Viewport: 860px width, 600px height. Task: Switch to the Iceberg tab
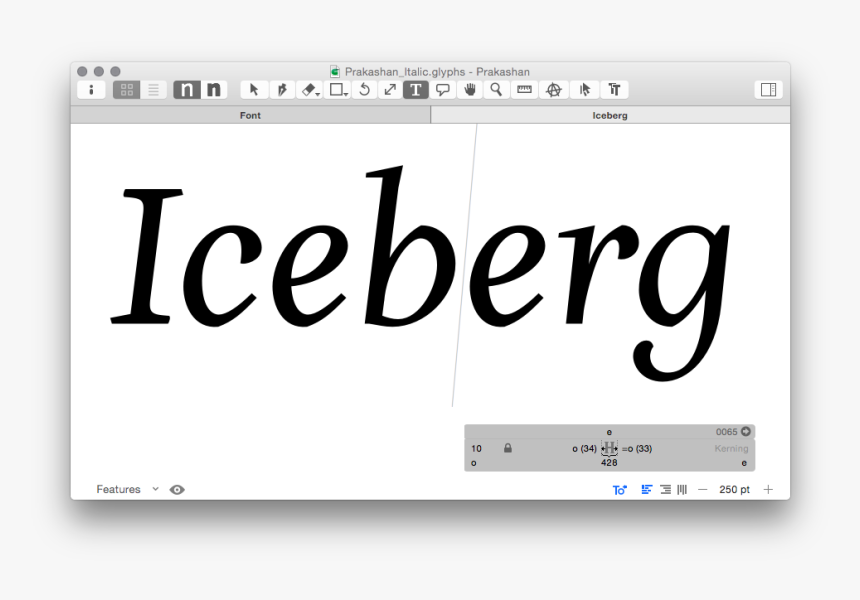click(x=610, y=115)
